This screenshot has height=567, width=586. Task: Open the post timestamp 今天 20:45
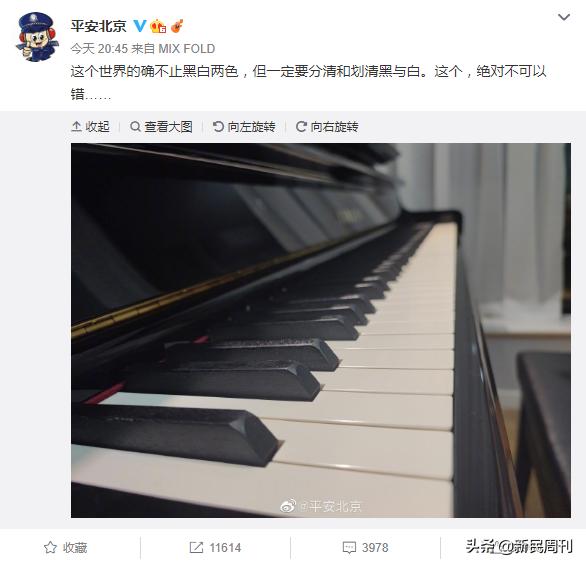pos(99,49)
